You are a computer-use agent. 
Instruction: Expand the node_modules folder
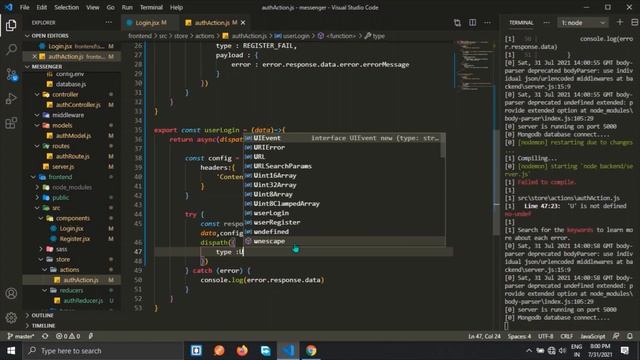tap(37, 187)
